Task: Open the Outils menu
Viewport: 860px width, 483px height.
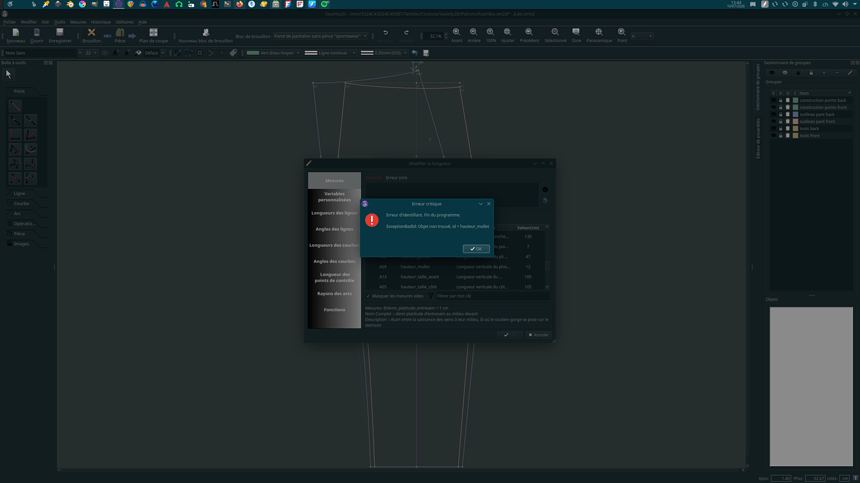Action: 59,22
